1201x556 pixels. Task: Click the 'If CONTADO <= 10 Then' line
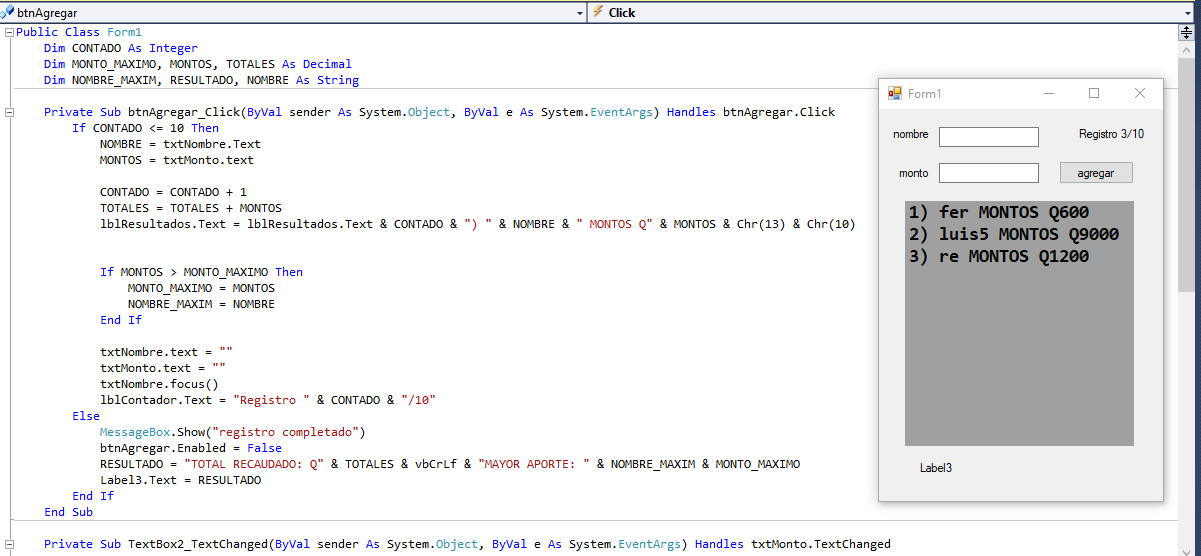click(x=145, y=128)
